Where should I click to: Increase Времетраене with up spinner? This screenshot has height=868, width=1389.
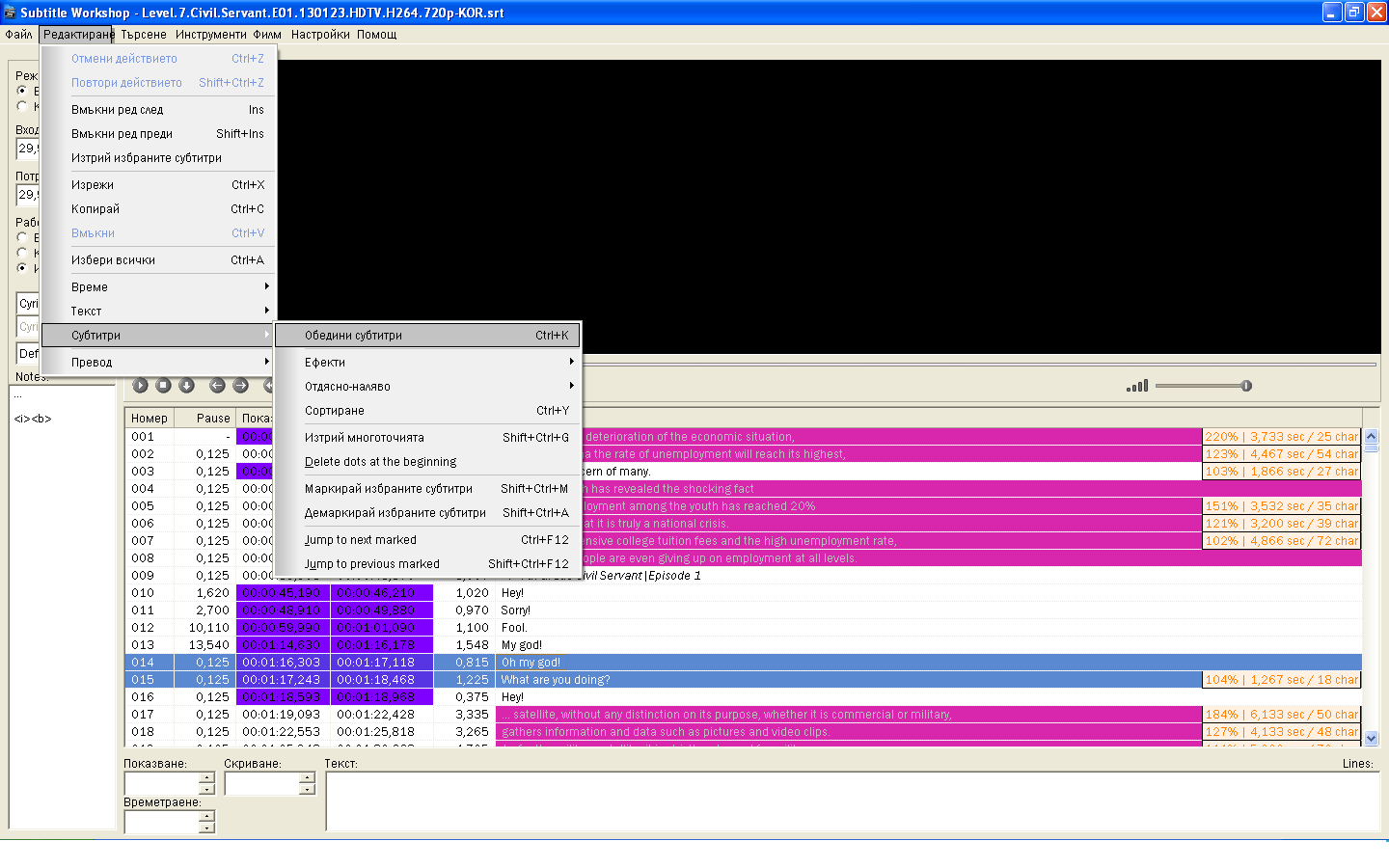[207, 816]
